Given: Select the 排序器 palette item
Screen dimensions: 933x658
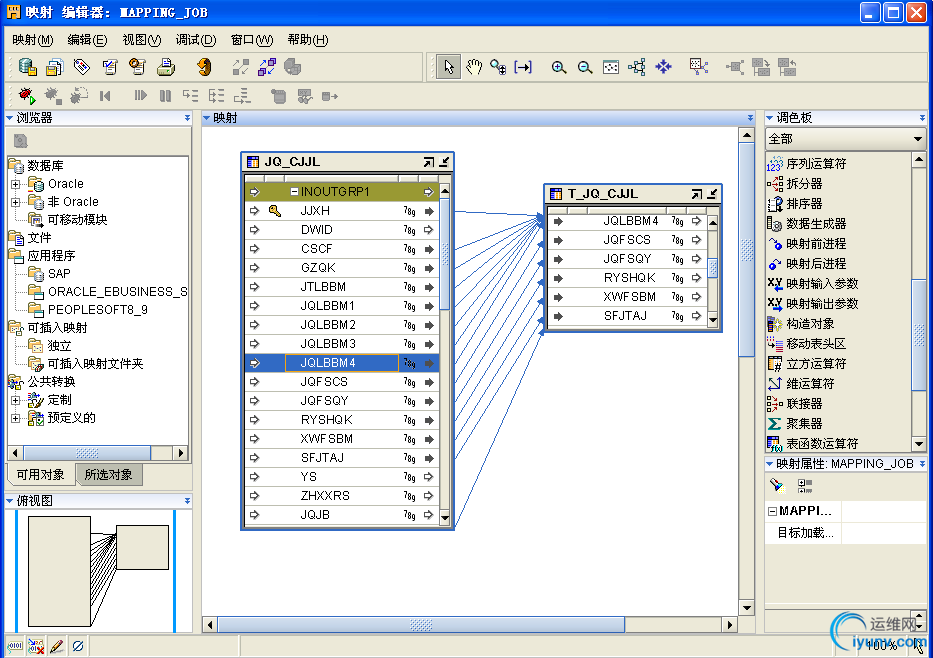Looking at the screenshot, I should click(x=795, y=204).
